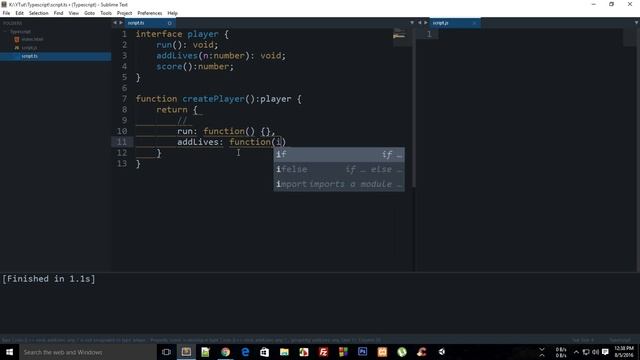Open the Find menu
The height and width of the screenshot is (360, 640).
point(58,13)
